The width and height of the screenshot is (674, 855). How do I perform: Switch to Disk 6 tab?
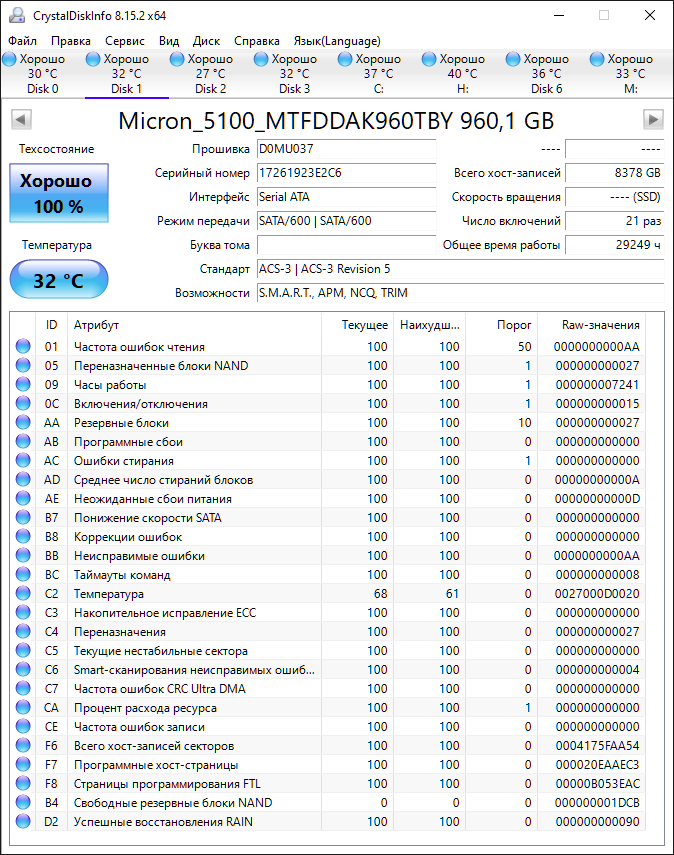pos(546,74)
